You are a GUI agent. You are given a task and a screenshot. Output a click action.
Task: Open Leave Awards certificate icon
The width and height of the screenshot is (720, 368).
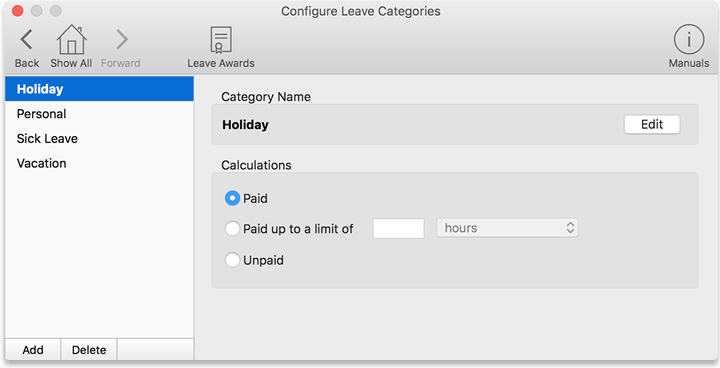coord(221,40)
